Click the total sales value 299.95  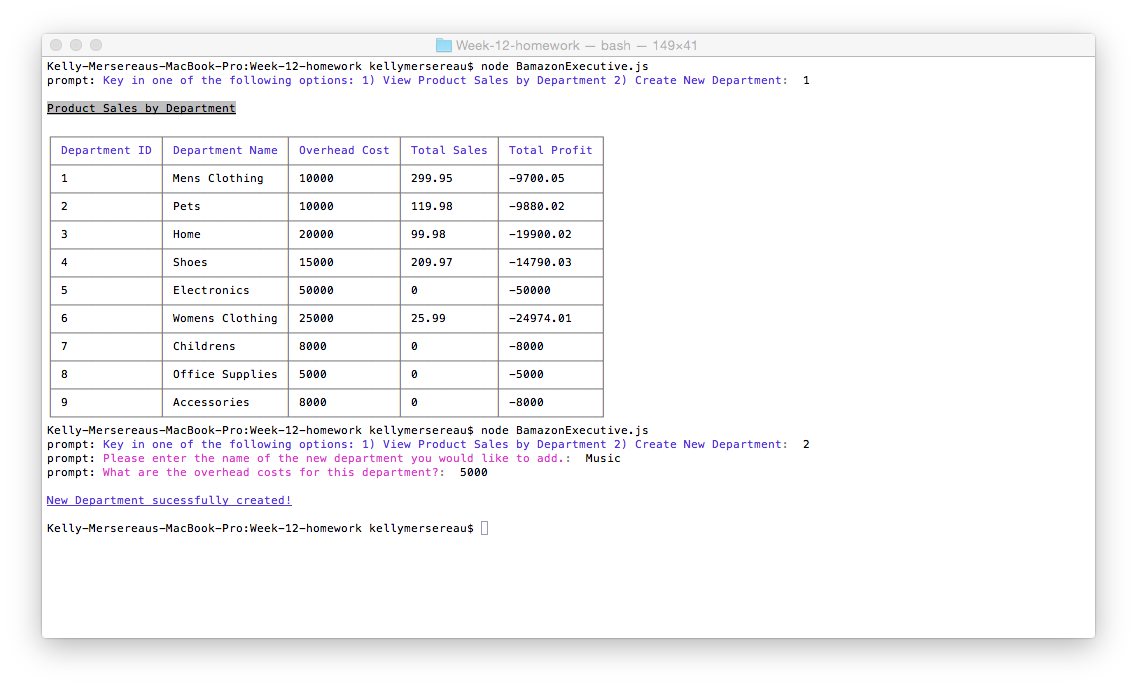point(431,178)
